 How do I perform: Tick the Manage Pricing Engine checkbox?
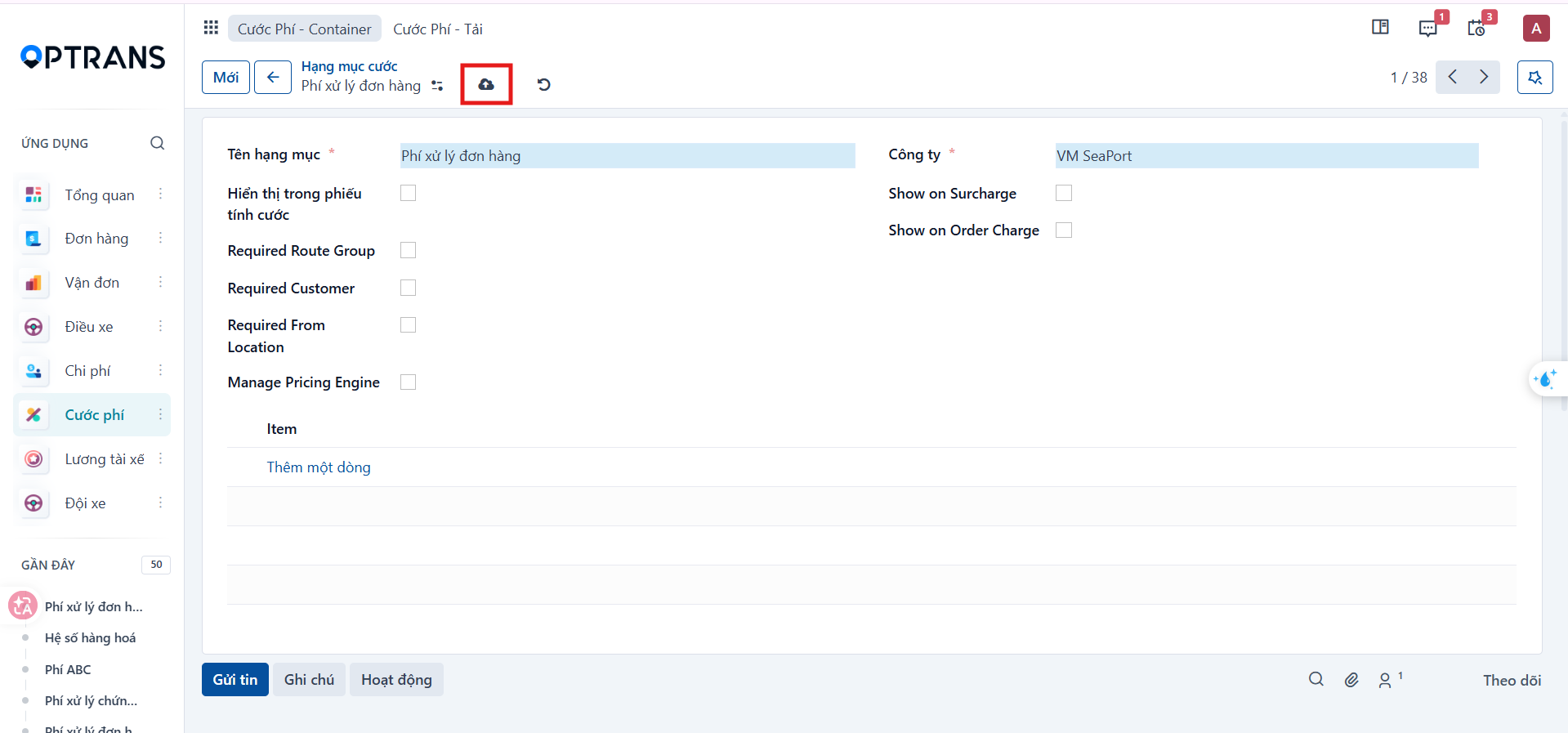(x=409, y=382)
